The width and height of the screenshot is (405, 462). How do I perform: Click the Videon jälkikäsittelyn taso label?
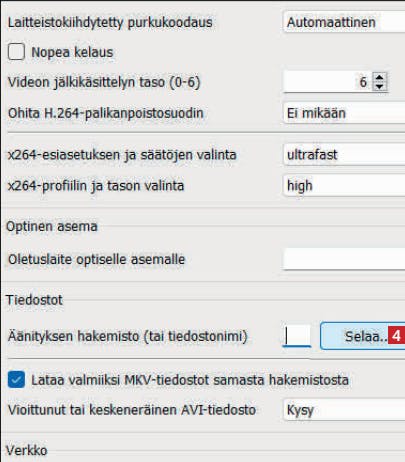pyautogui.click(x=104, y=82)
